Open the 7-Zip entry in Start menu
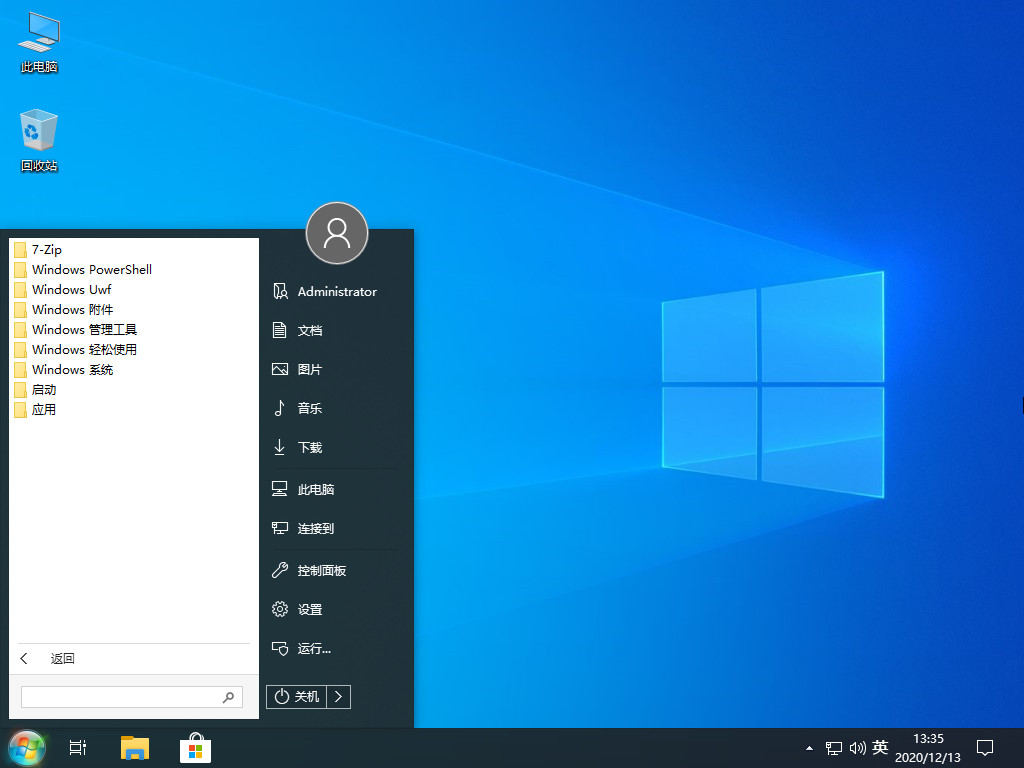This screenshot has height=768, width=1024. click(x=45, y=249)
